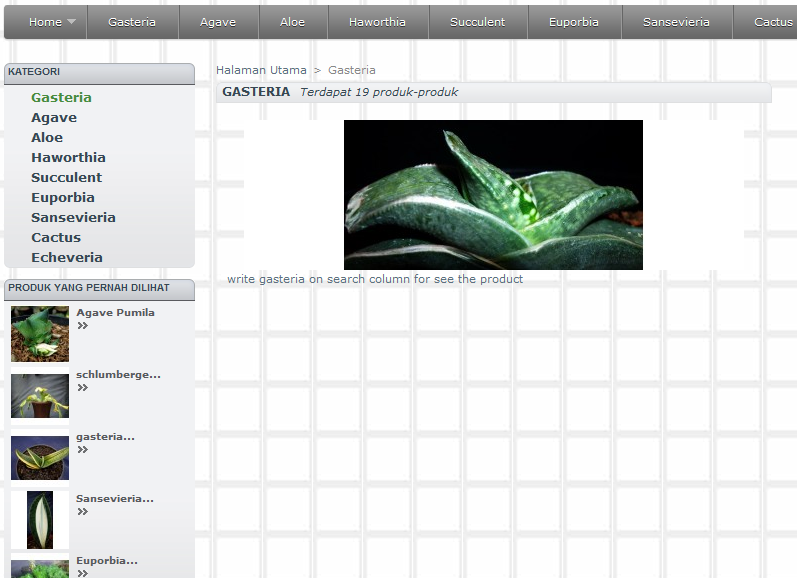Open the gasteria... viewed product thumbnail
The image size is (797, 578).
[40, 458]
